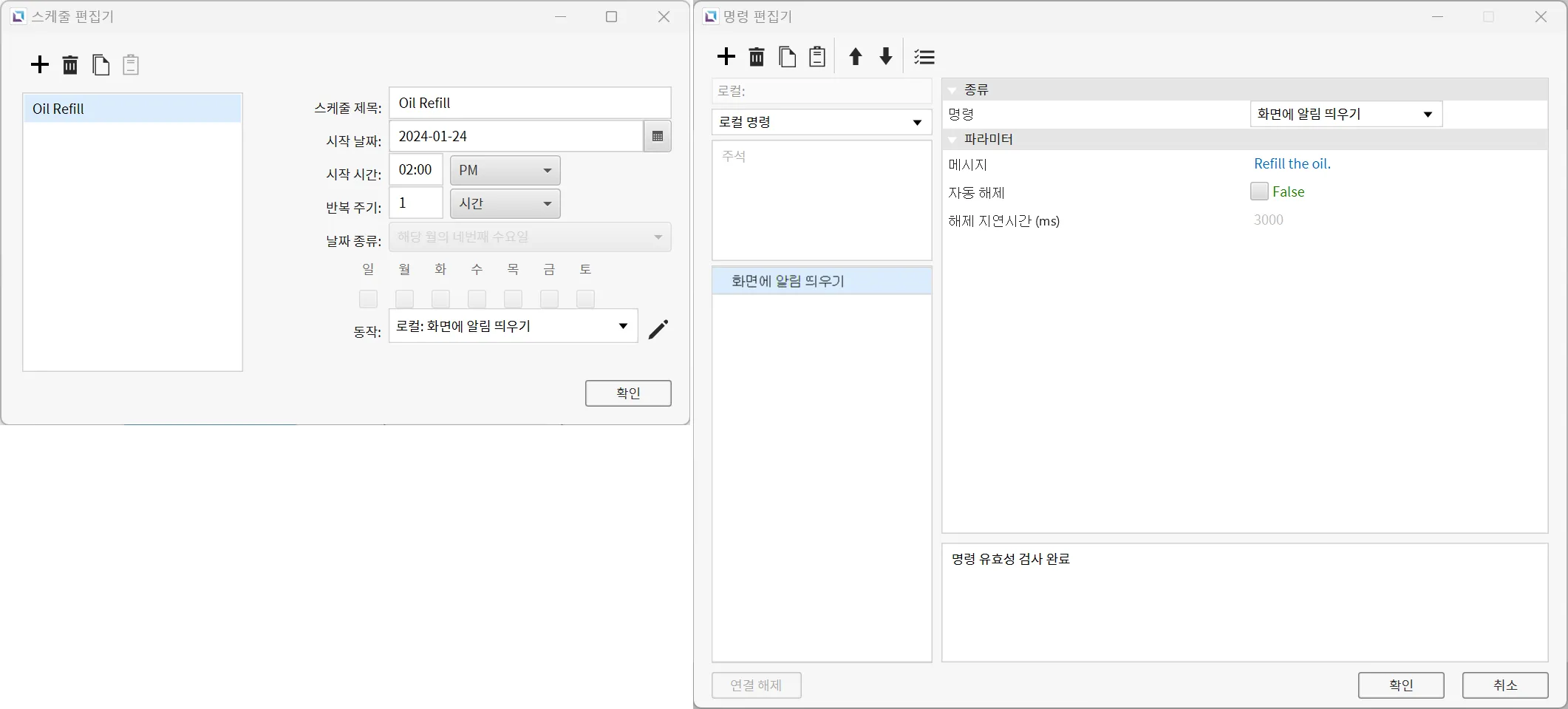Copy schedule in the schedule editor toolbar

tap(100, 65)
